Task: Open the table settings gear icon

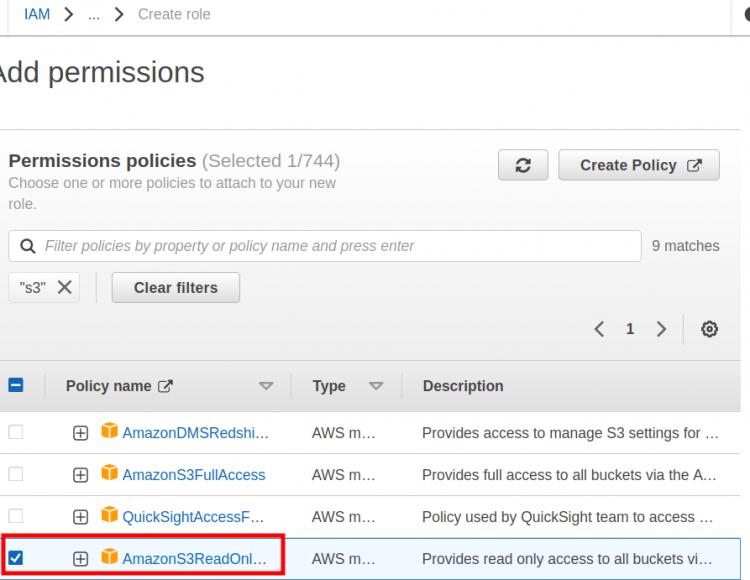Action: click(709, 329)
